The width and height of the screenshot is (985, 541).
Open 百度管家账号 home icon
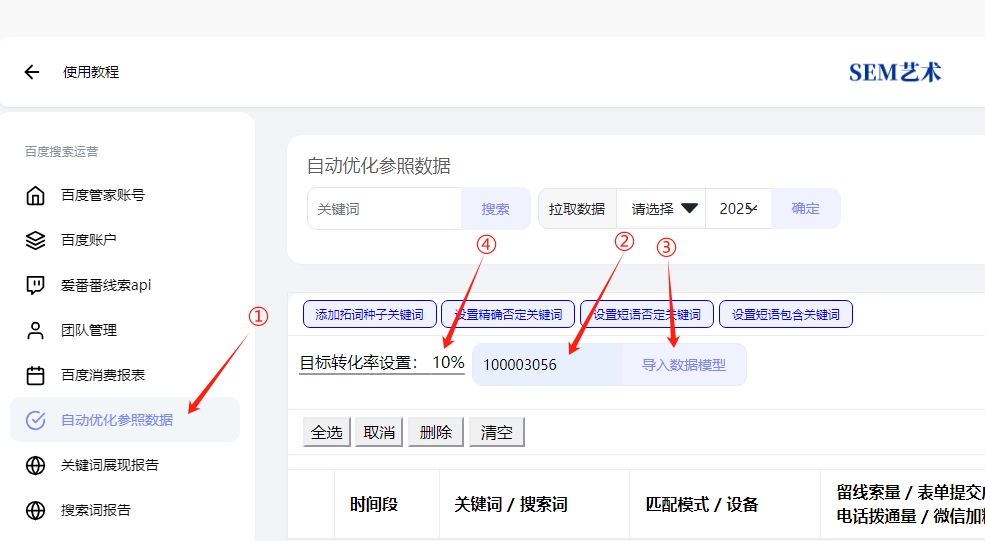[36, 195]
